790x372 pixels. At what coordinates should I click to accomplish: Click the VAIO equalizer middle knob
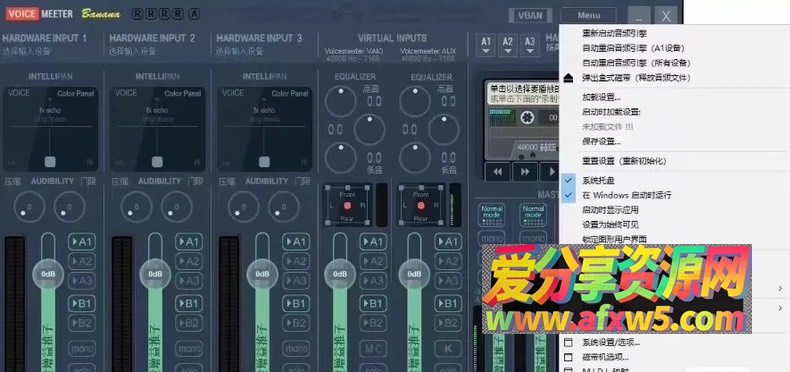click(369, 130)
